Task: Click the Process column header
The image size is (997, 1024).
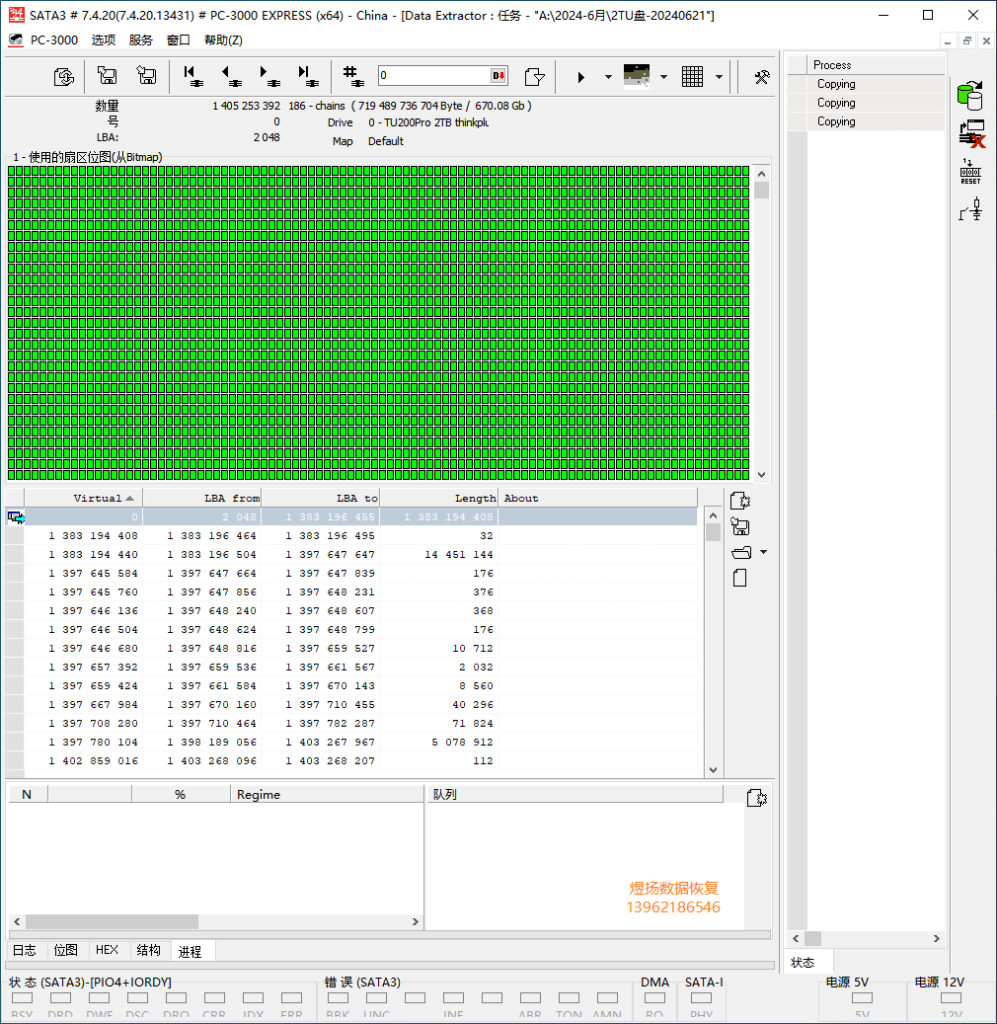Action: point(876,65)
